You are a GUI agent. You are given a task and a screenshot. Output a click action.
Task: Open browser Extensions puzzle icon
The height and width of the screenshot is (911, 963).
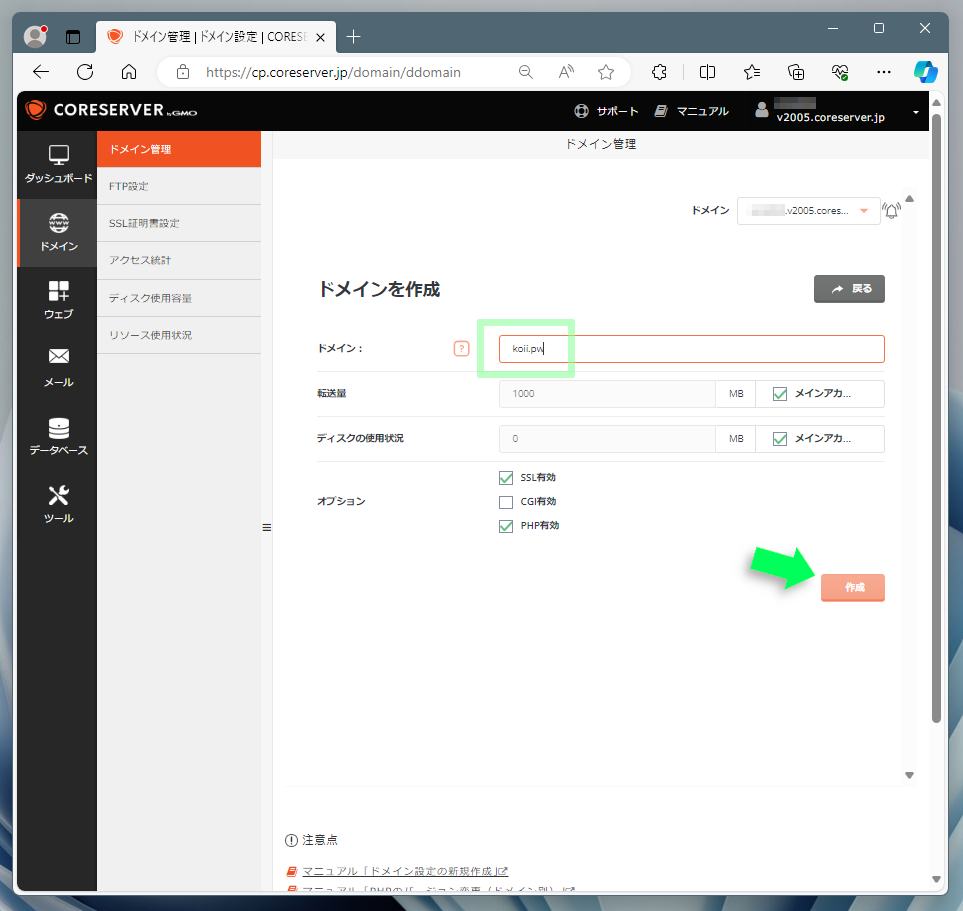click(659, 72)
